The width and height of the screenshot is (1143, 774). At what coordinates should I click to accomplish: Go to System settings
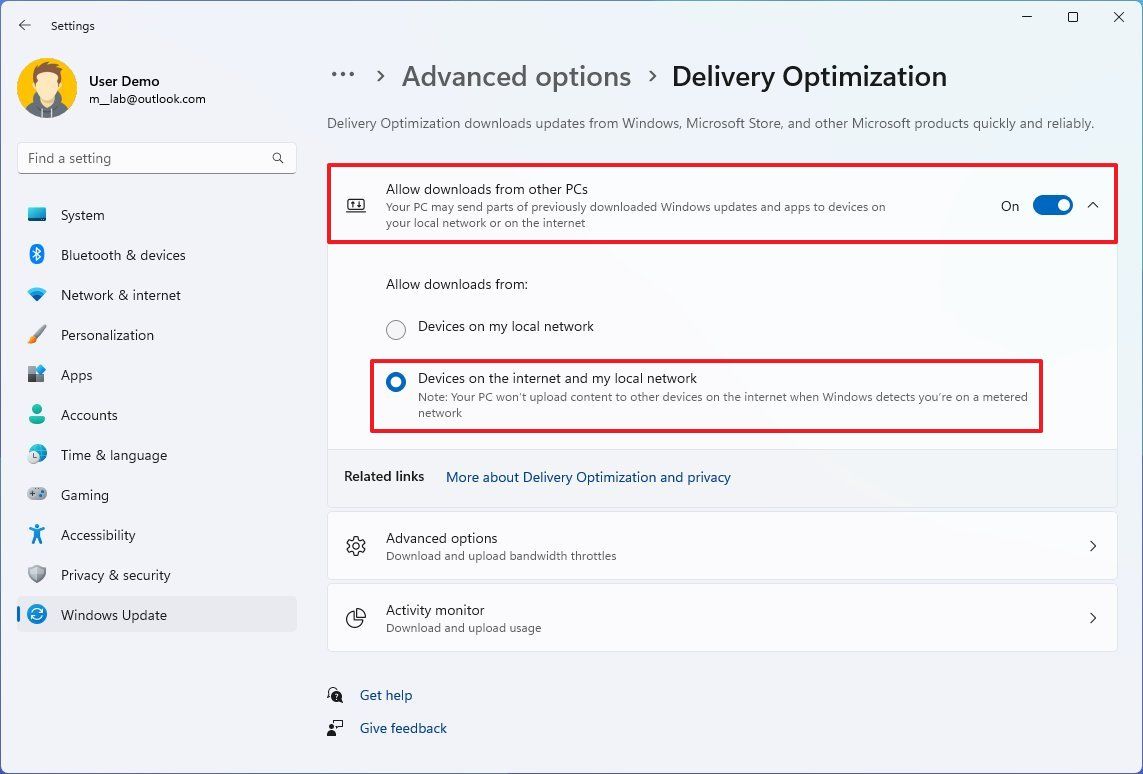(x=157, y=215)
